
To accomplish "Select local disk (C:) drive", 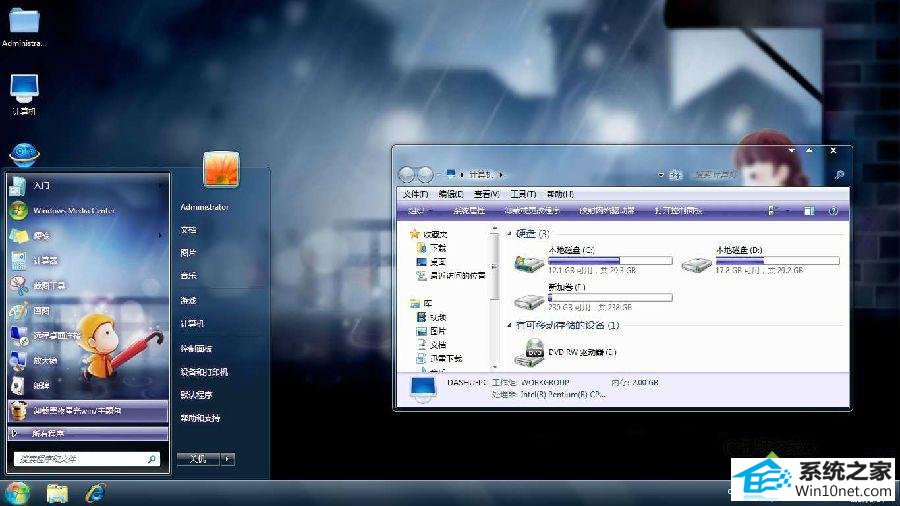I will (x=593, y=260).
